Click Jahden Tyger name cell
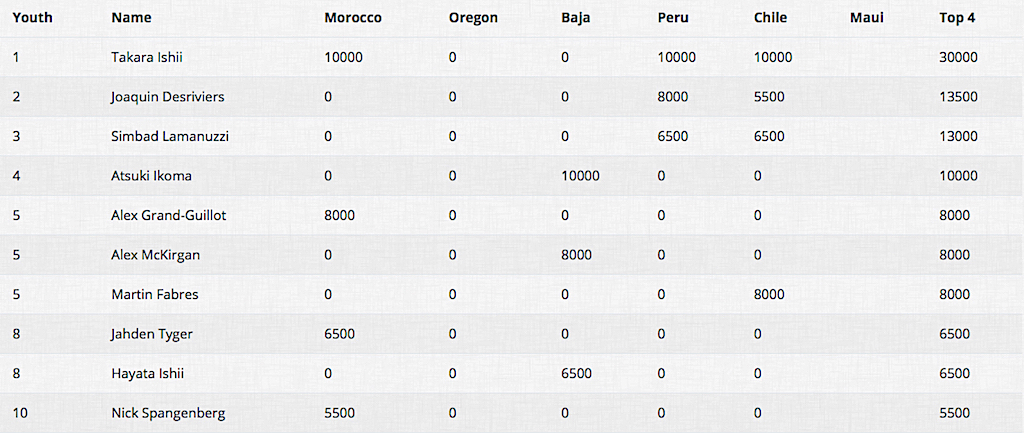The image size is (1024, 433). [152, 334]
